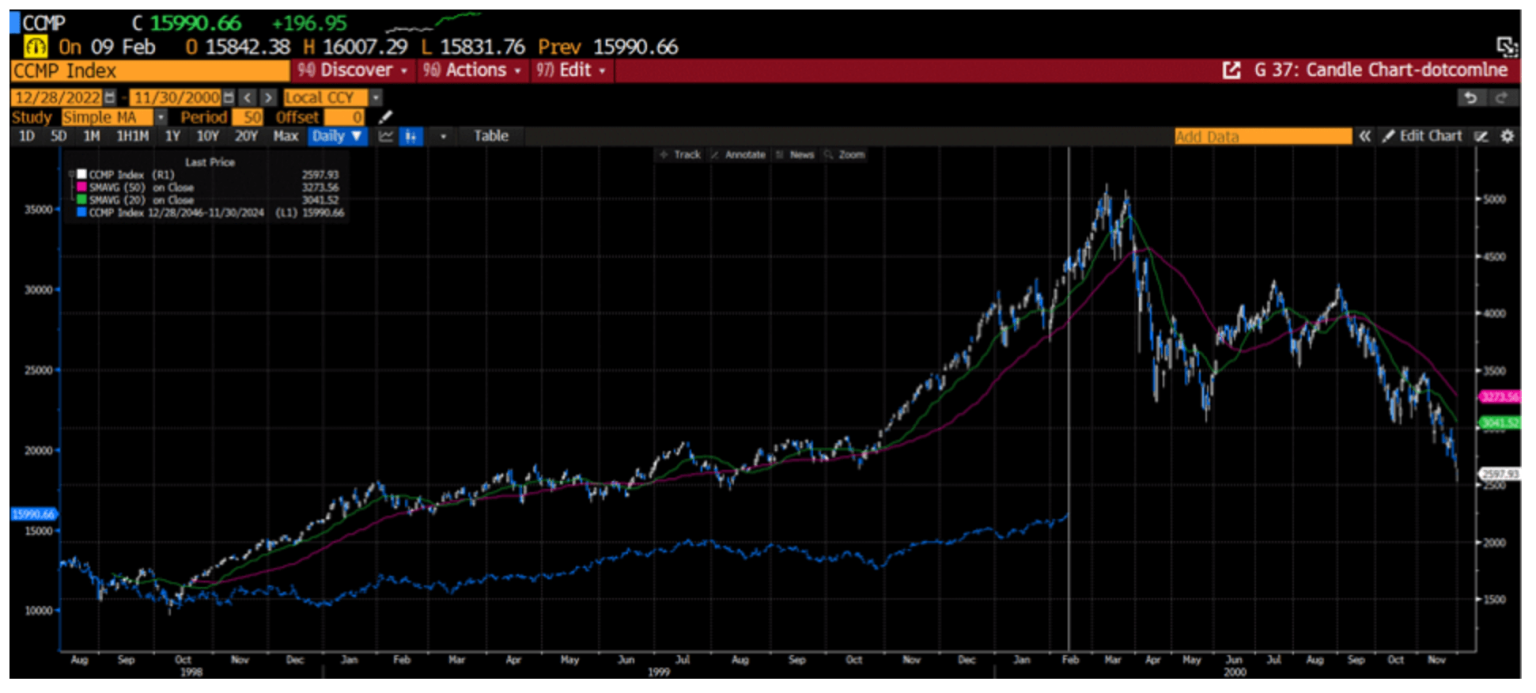This screenshot has height=693, width=1536.
Task: Click the Table button
Action: [x=491, y=136]
